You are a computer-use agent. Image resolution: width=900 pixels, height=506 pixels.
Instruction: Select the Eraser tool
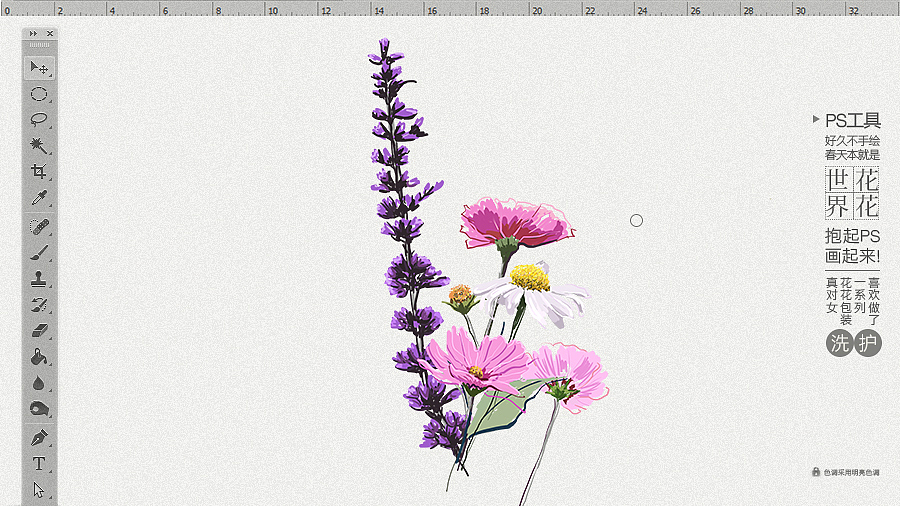39,330
